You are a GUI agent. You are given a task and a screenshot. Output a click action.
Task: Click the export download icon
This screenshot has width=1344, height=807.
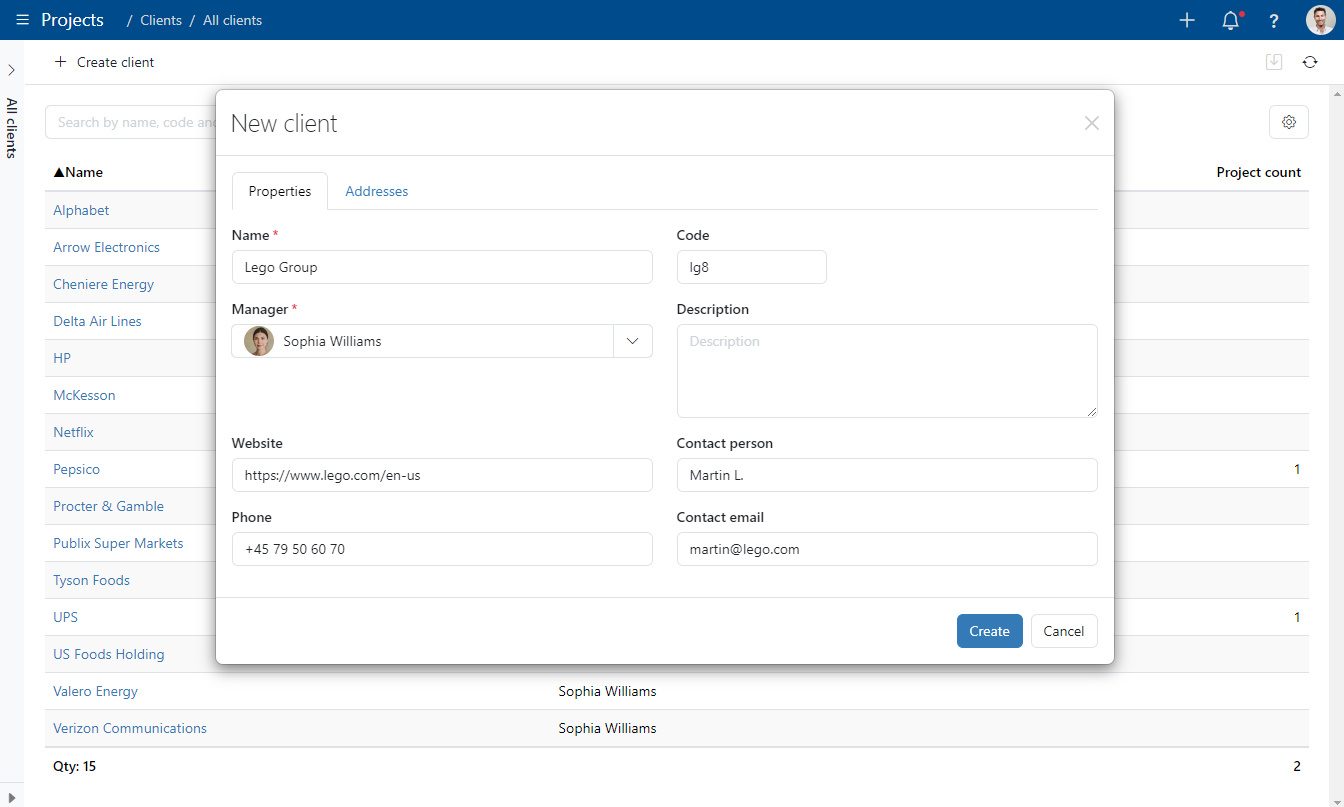coord(1274,62)
